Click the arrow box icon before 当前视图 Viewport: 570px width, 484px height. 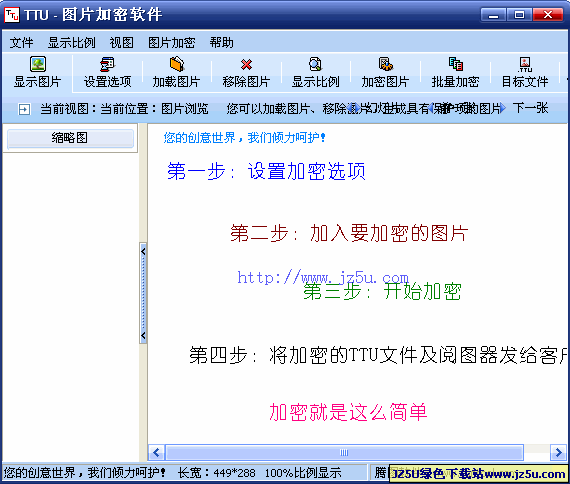point(24,109)
